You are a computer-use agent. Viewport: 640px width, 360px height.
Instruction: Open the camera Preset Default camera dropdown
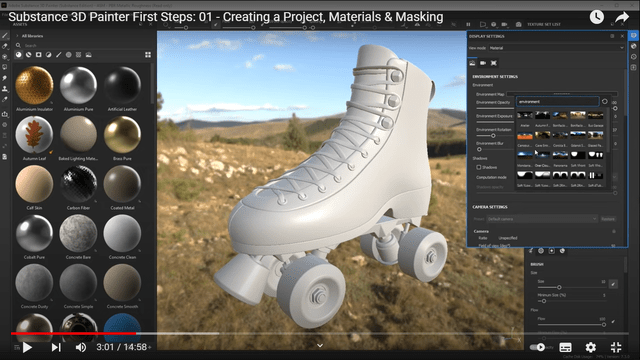542,219
